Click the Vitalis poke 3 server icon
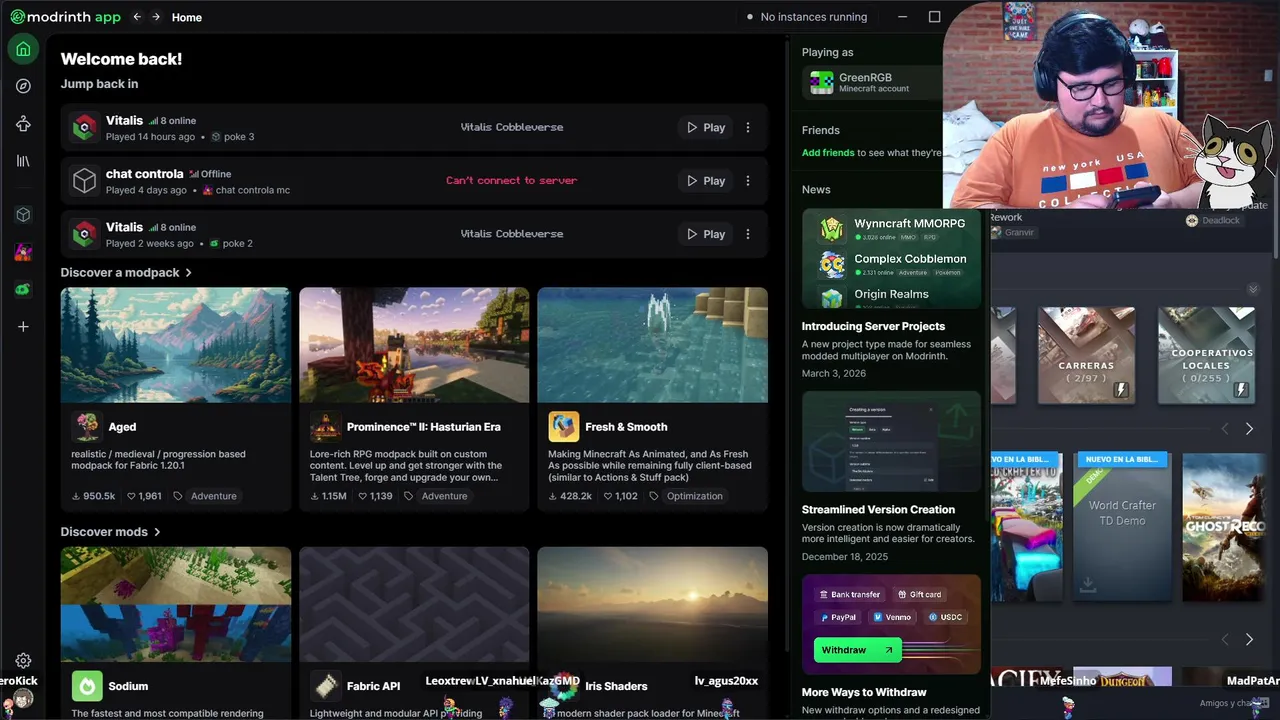The width and height of the screenshot is (1280, 720). point(84,127)
